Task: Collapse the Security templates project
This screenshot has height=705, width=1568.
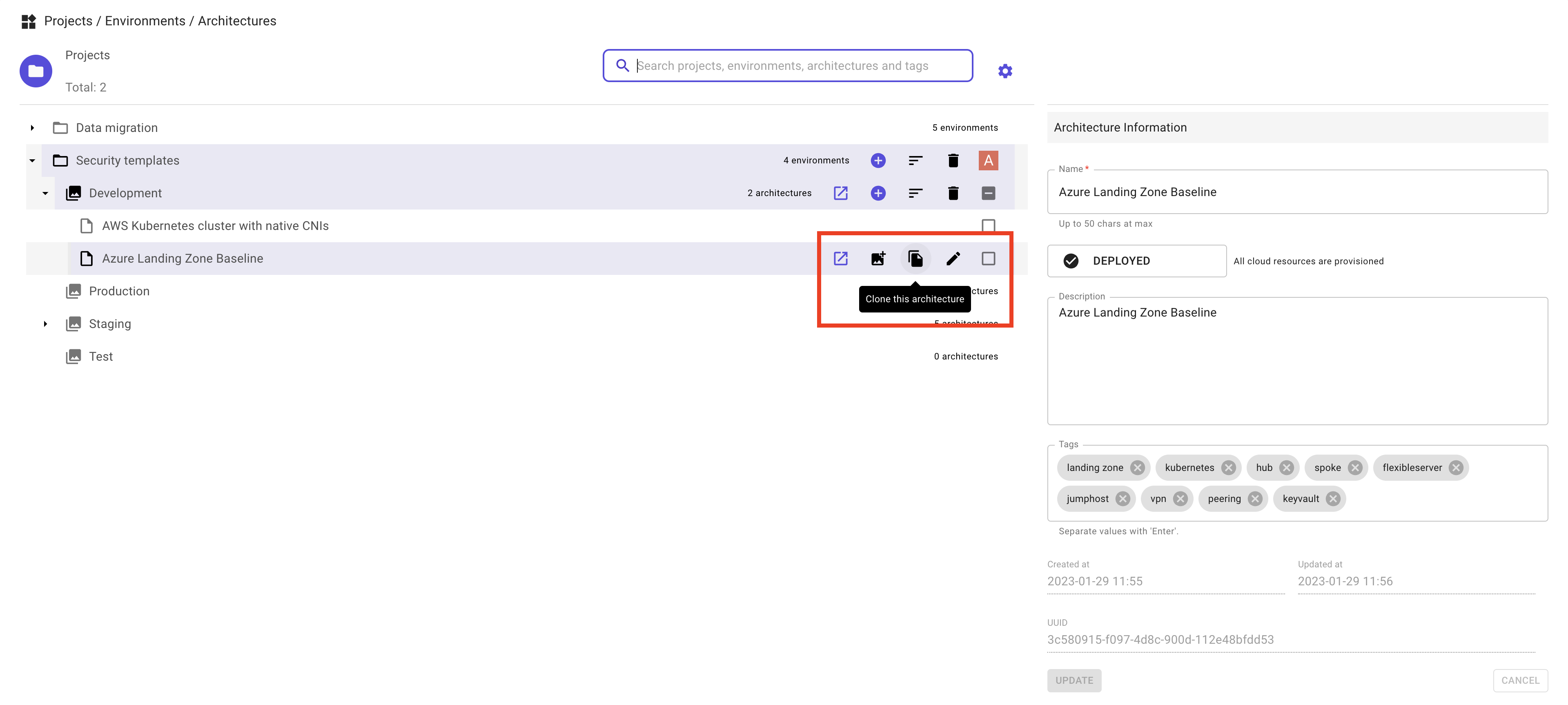Action: click(x=32, y=161)
